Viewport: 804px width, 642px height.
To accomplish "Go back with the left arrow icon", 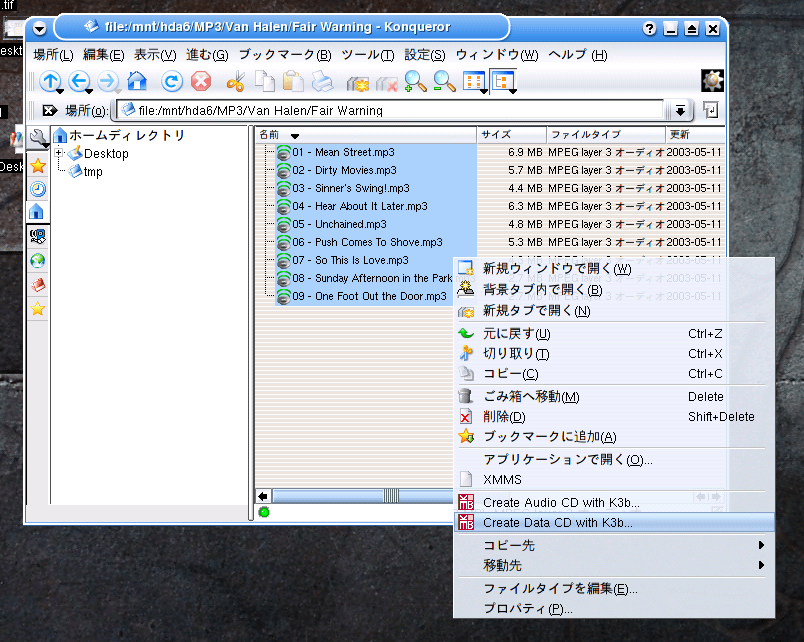I will point(79,81).
